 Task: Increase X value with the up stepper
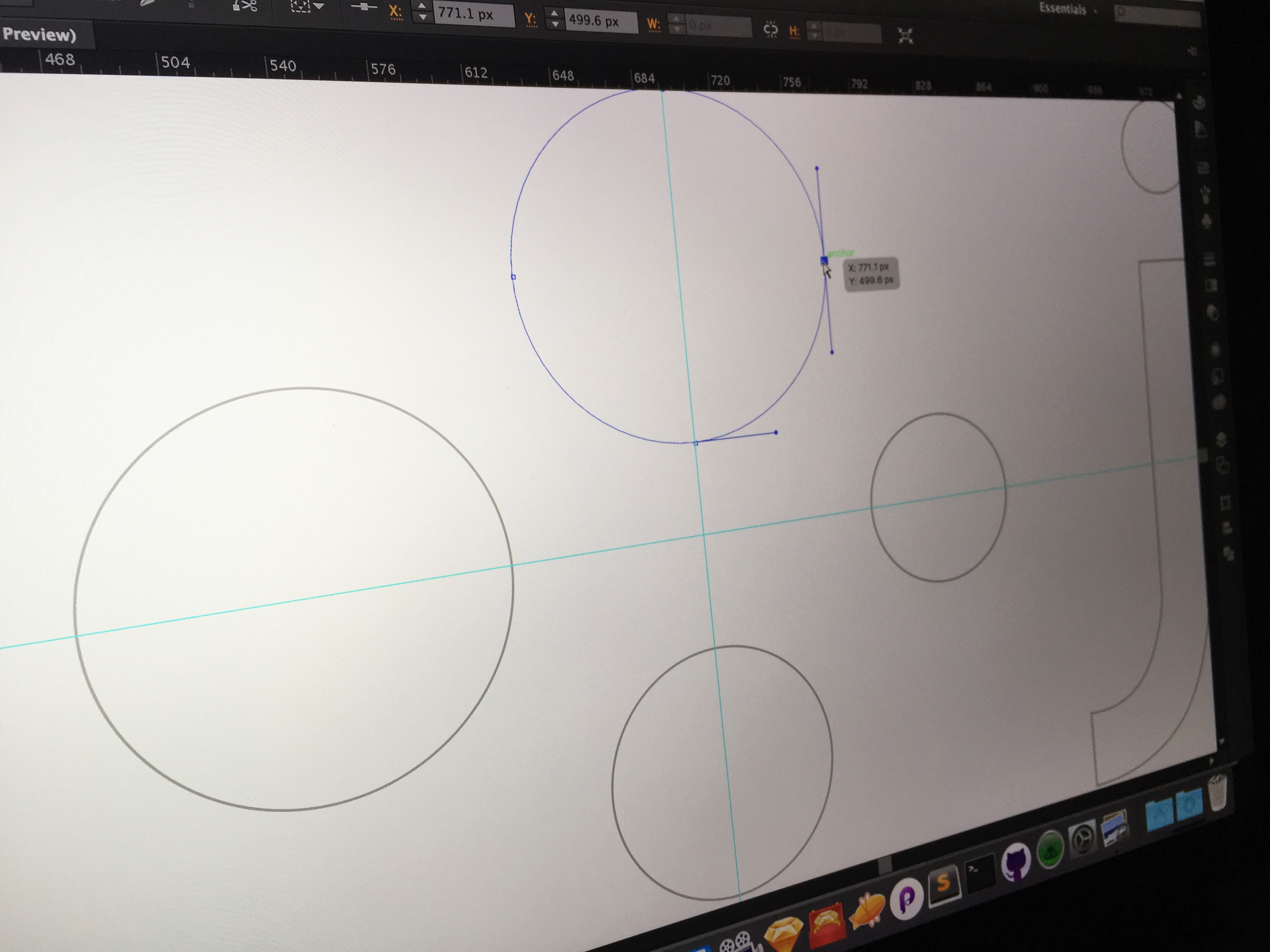tap(422, 6)
